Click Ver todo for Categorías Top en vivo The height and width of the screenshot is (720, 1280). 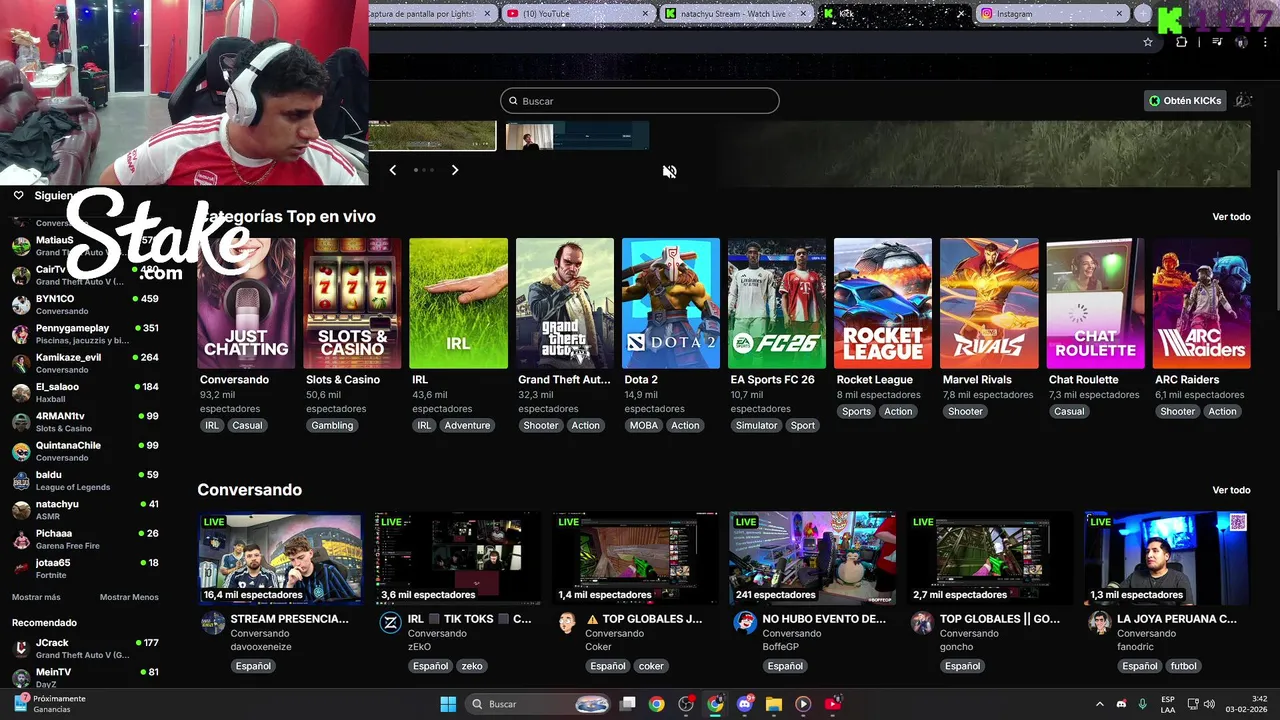tap(1231, 217)
